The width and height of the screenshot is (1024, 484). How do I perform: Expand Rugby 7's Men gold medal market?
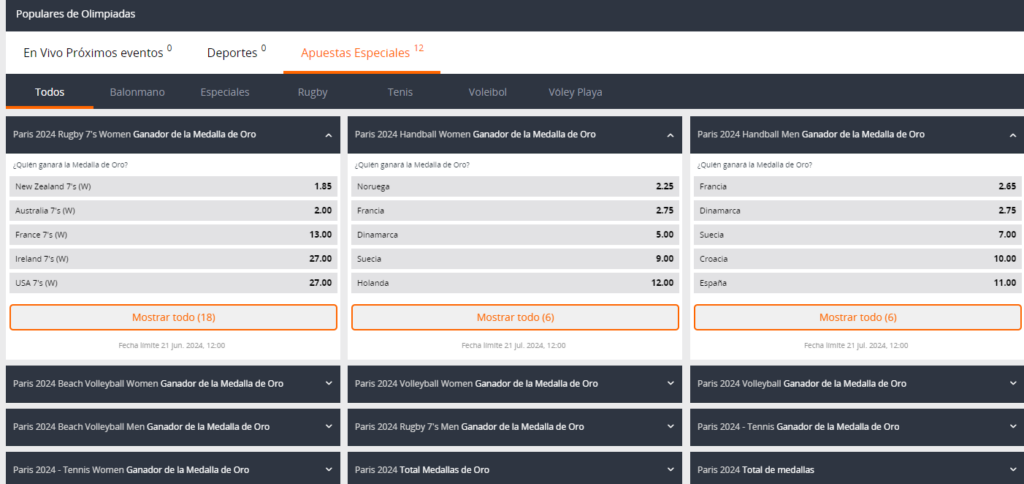click(x=670, y=426)
